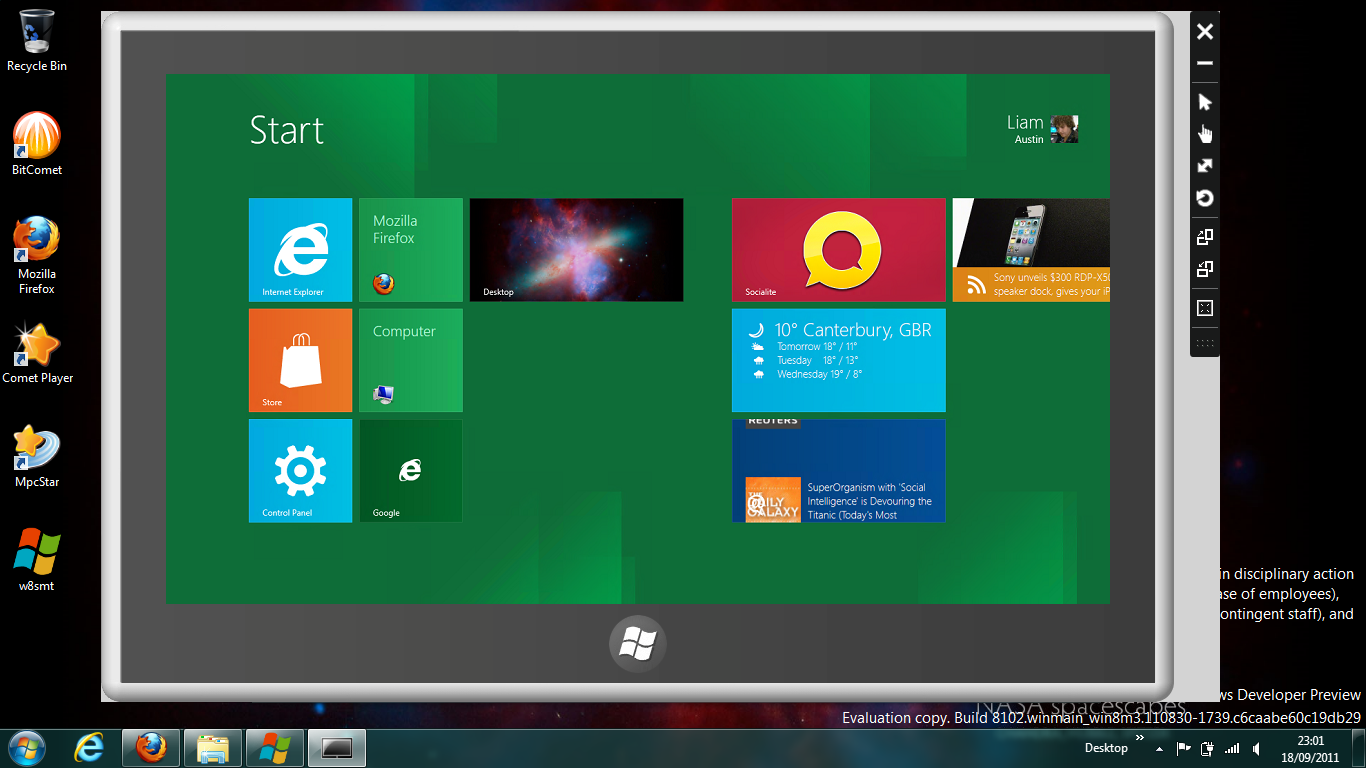Select the pinch-zoom diagonal arrows tool

[x=1204, y=165]
